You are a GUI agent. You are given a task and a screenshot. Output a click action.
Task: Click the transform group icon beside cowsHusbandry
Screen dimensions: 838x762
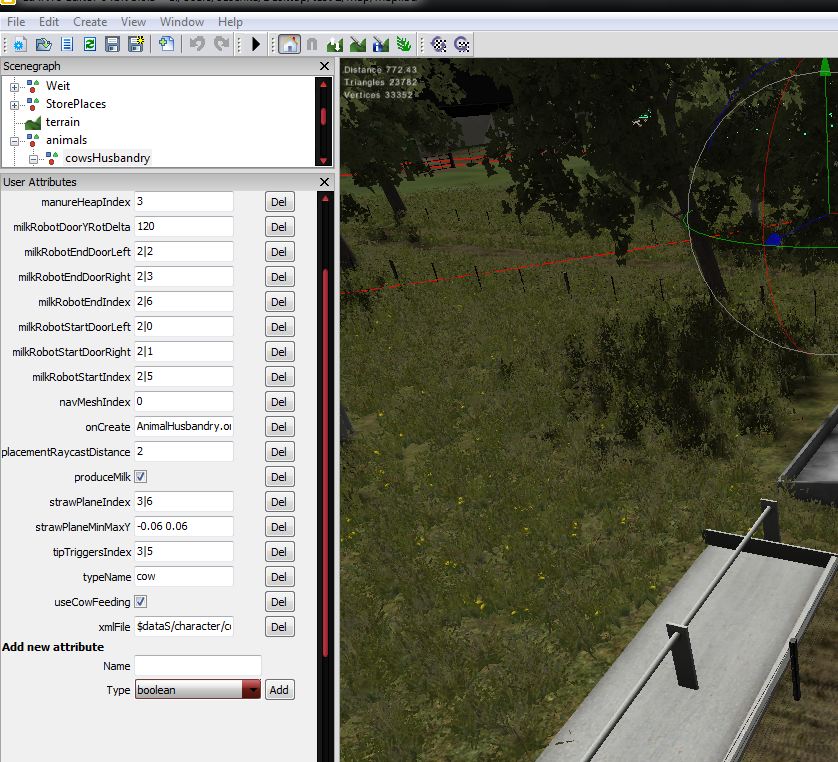[x=52, y=158]
